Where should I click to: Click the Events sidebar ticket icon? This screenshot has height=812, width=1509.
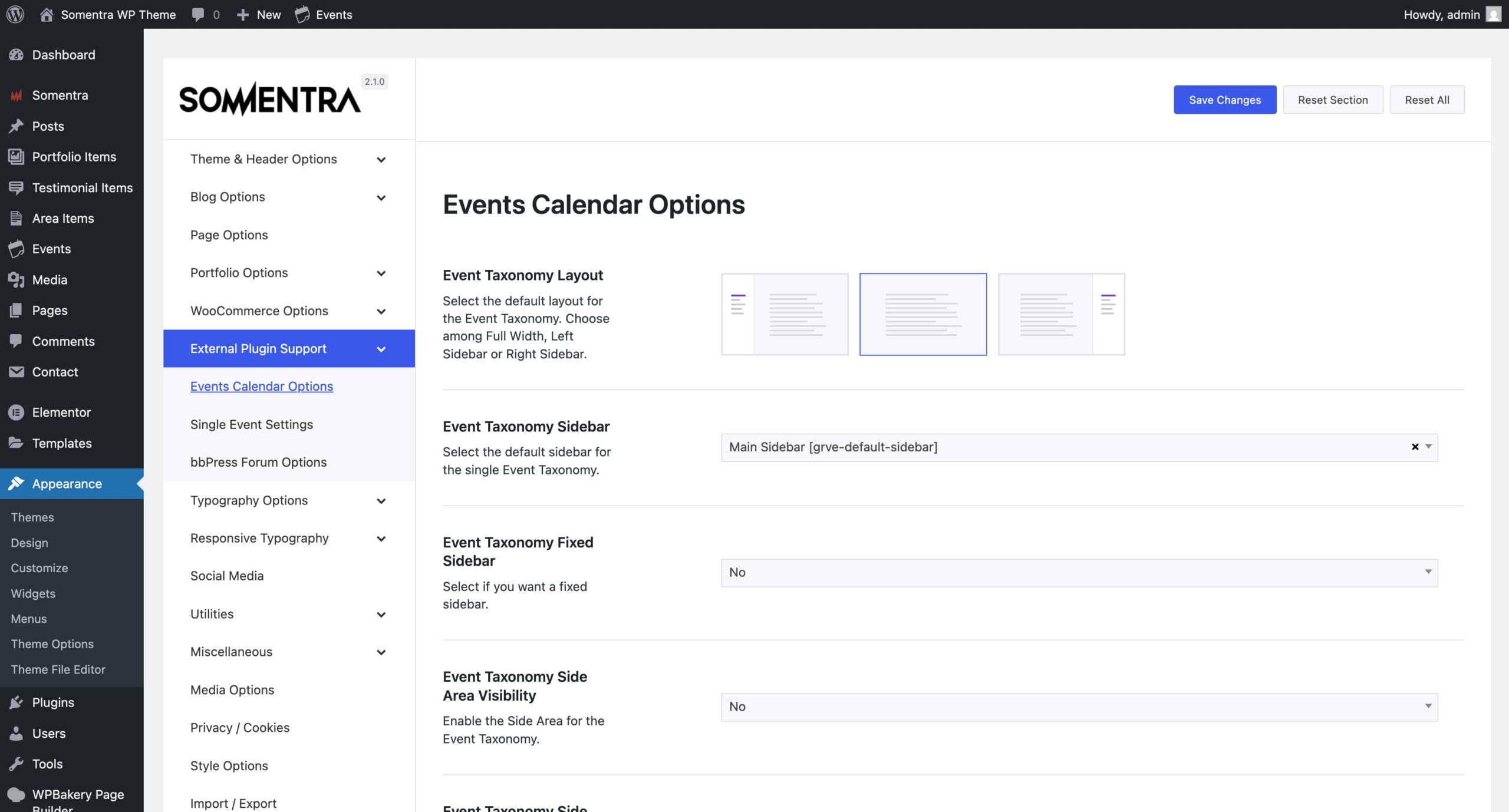pos(16,249)
